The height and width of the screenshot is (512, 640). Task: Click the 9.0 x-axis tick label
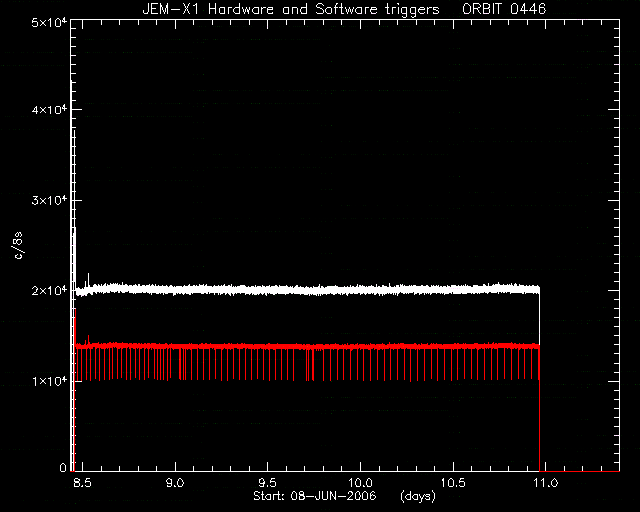[175, 483]
